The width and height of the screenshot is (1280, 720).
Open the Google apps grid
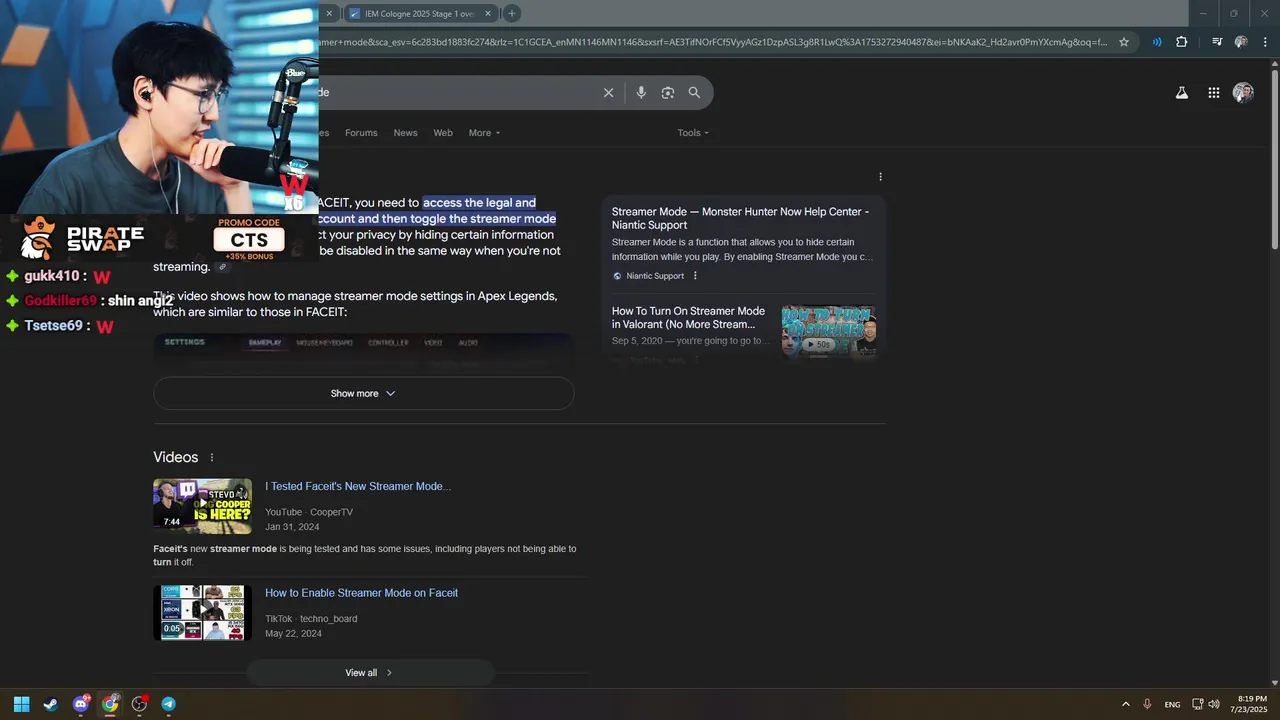(1214, 93)
